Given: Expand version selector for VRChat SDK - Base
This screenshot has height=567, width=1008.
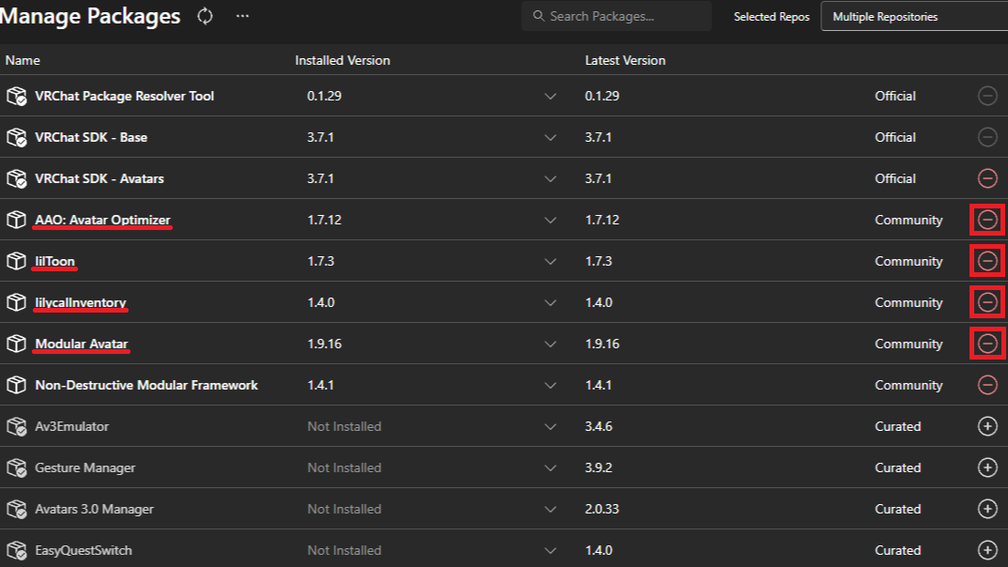Looking at the screenshot, I should coord(550,138).
